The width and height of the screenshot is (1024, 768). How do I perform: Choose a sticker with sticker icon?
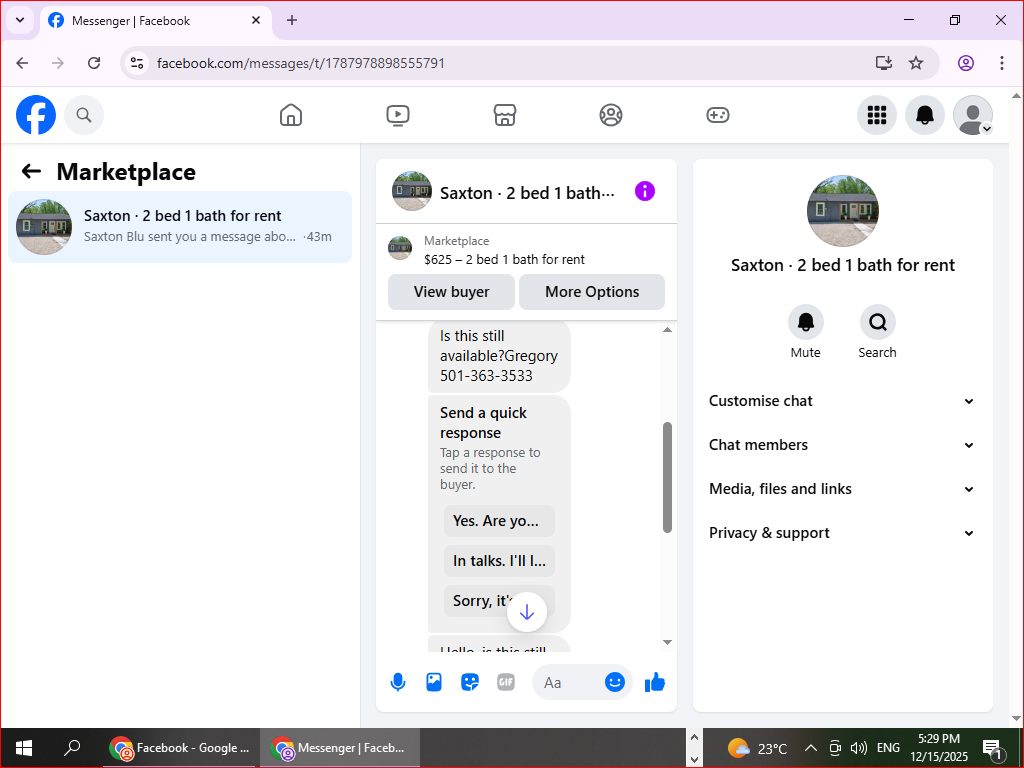(470, 682)
